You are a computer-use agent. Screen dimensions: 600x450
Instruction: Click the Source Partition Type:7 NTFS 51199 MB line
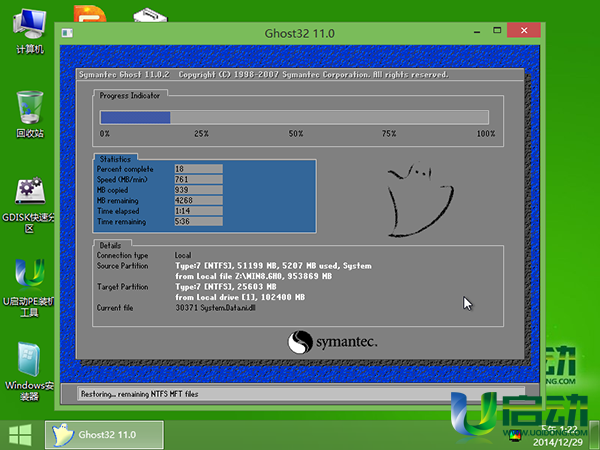tap(273, 266)
